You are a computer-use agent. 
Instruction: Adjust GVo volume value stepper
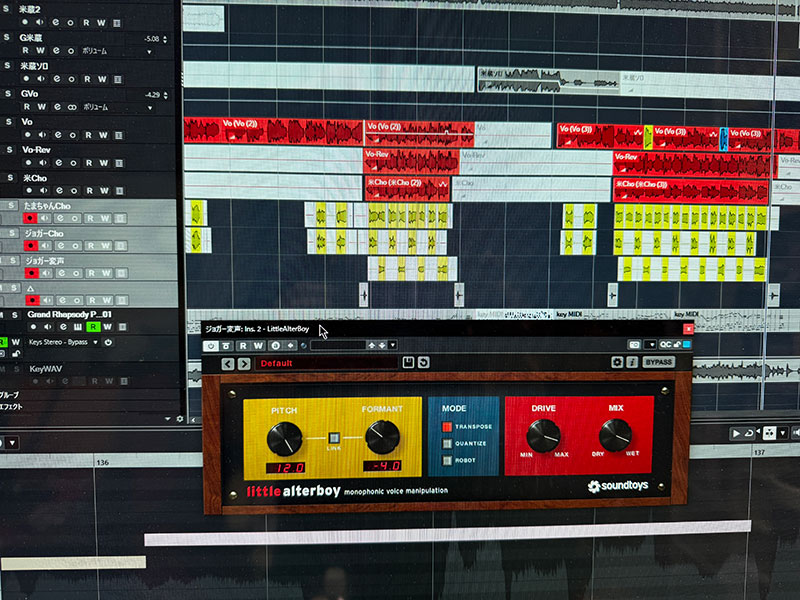pos(165,95)
